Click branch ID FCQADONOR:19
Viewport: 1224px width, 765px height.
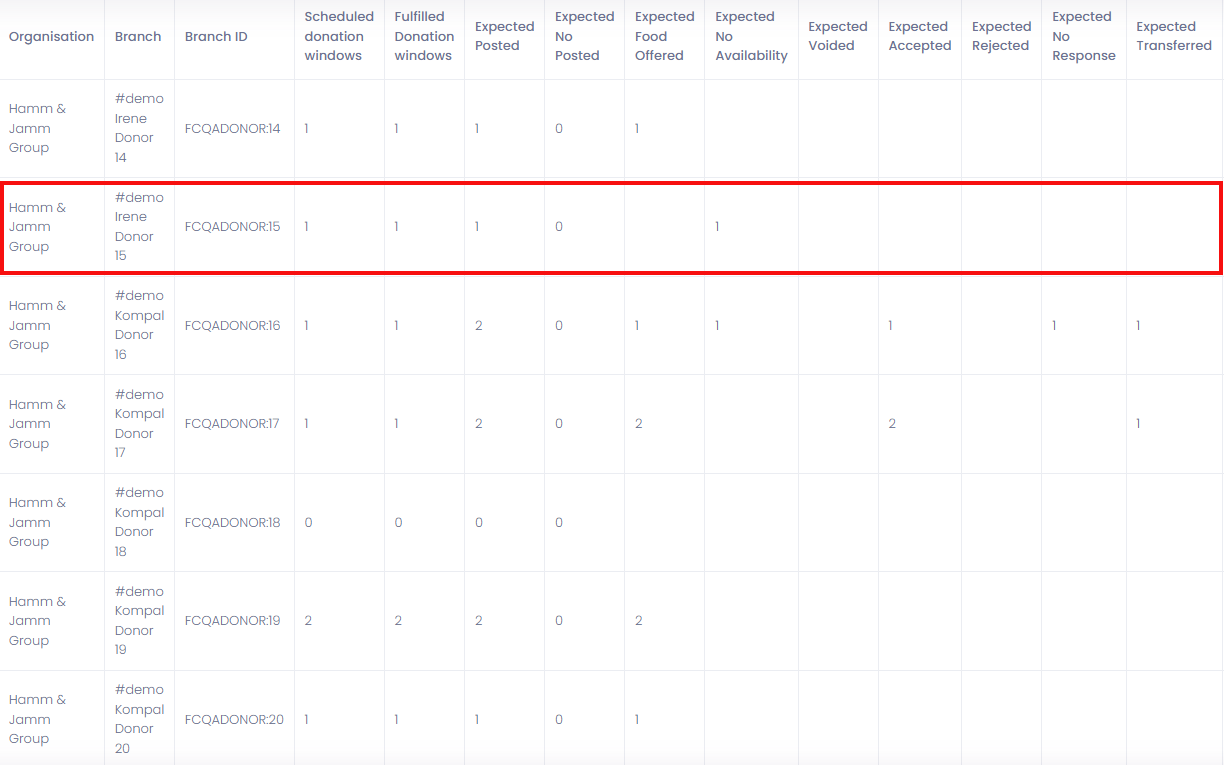click(x=233, y=621)
